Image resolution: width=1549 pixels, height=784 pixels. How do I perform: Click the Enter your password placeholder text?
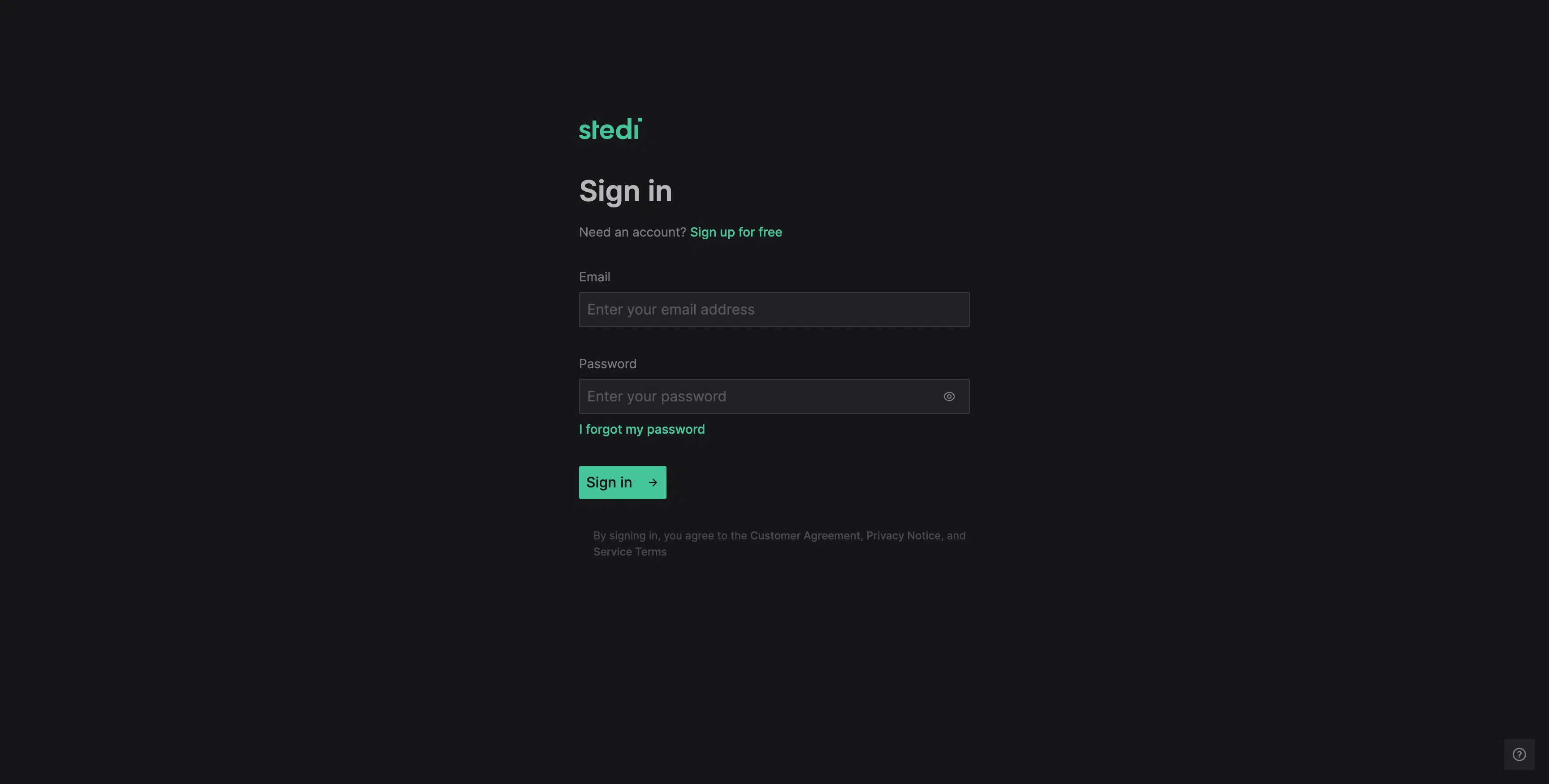(657, 396)
